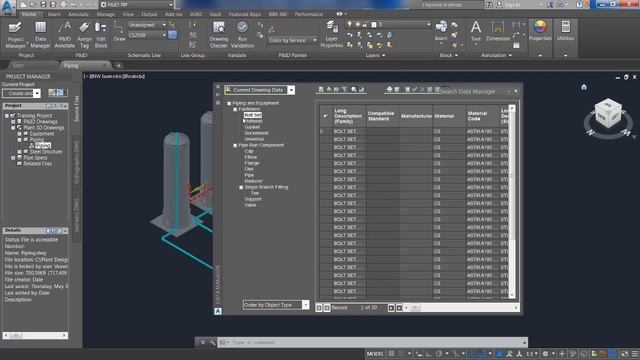Screen dimensions: 640x360
Task: Click the zoom magnifier icon in Data Manager toolbar
Action: pyautogui.click(x=354, y=89)
